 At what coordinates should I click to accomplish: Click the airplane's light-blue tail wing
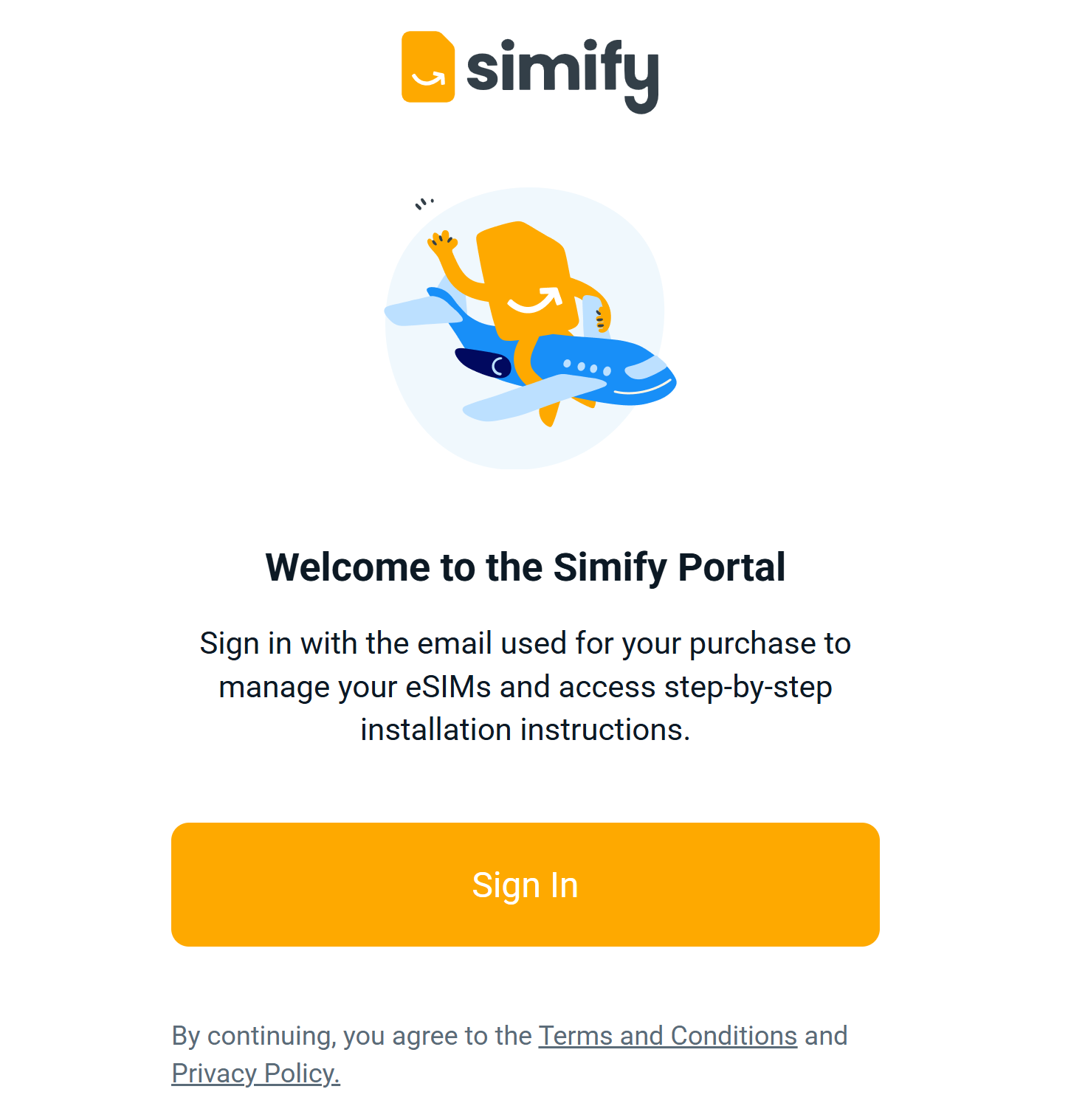pyautogui.click(x=419, y=311)
